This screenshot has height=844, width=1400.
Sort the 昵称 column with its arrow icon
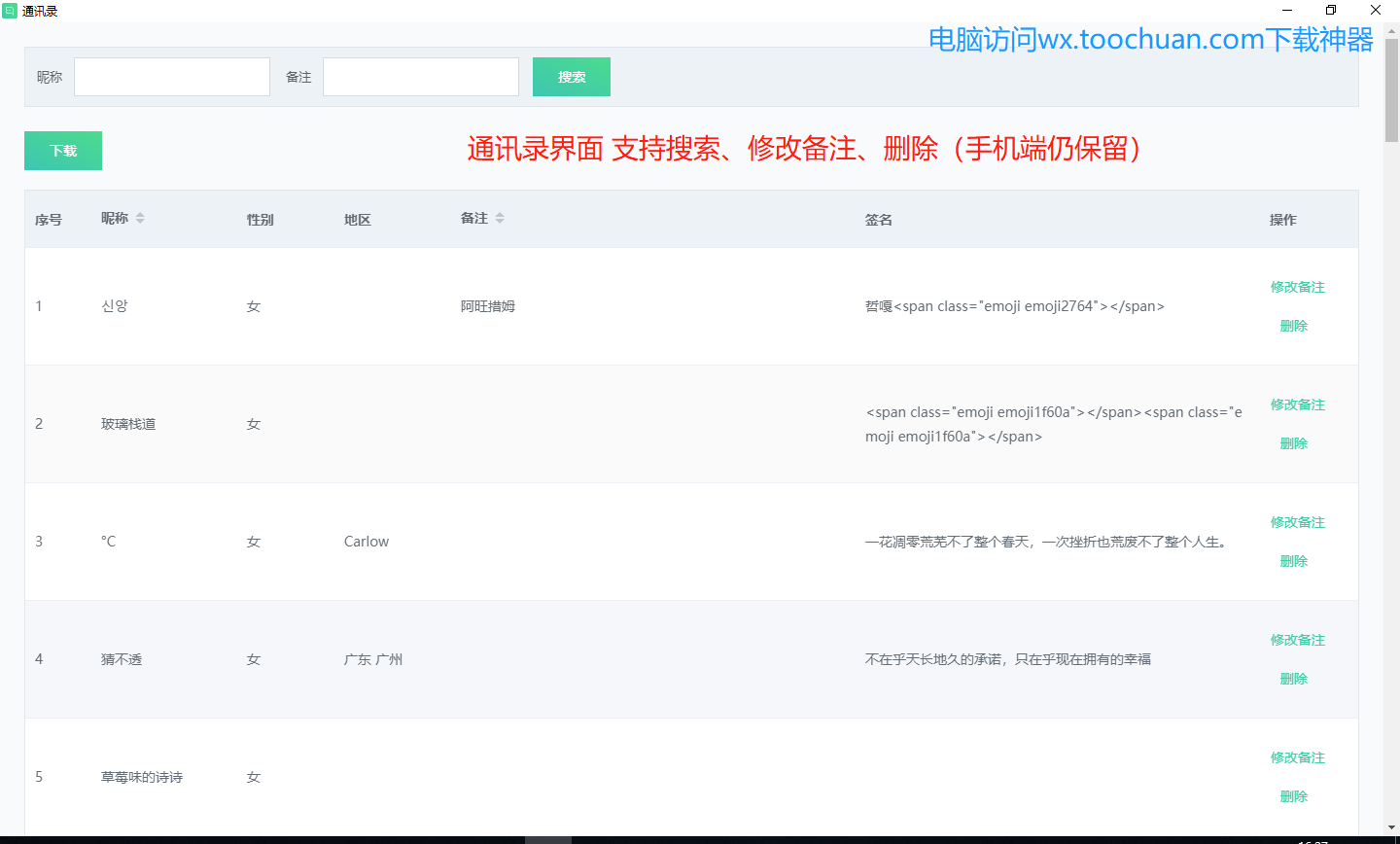point(140,218)
